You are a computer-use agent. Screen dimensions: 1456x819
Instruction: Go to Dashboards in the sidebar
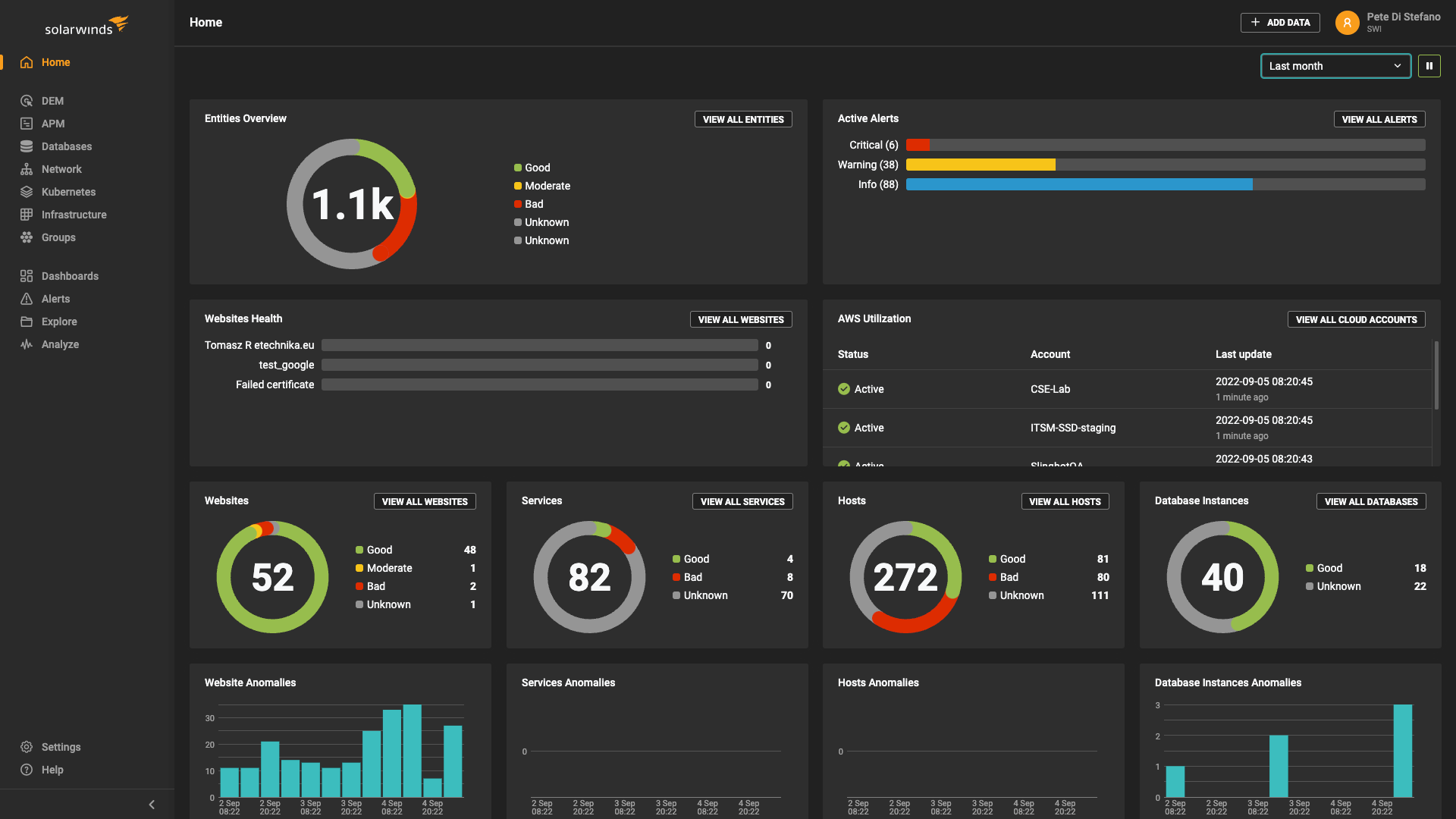[x=70, y=276]
